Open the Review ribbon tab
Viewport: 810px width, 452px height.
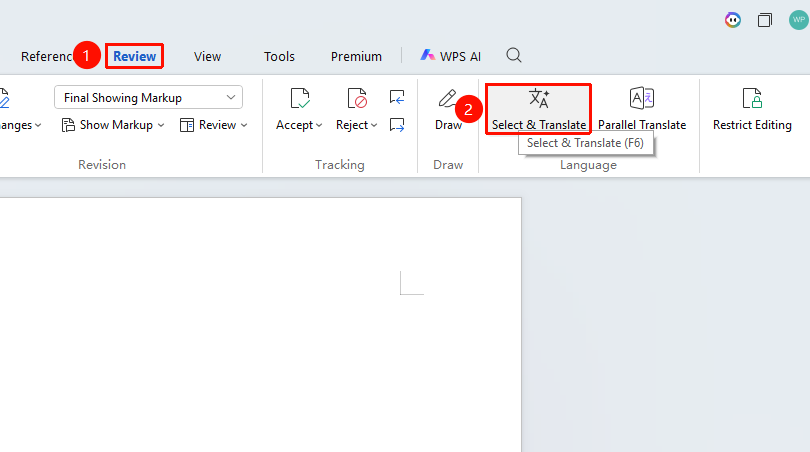(134, 56)
